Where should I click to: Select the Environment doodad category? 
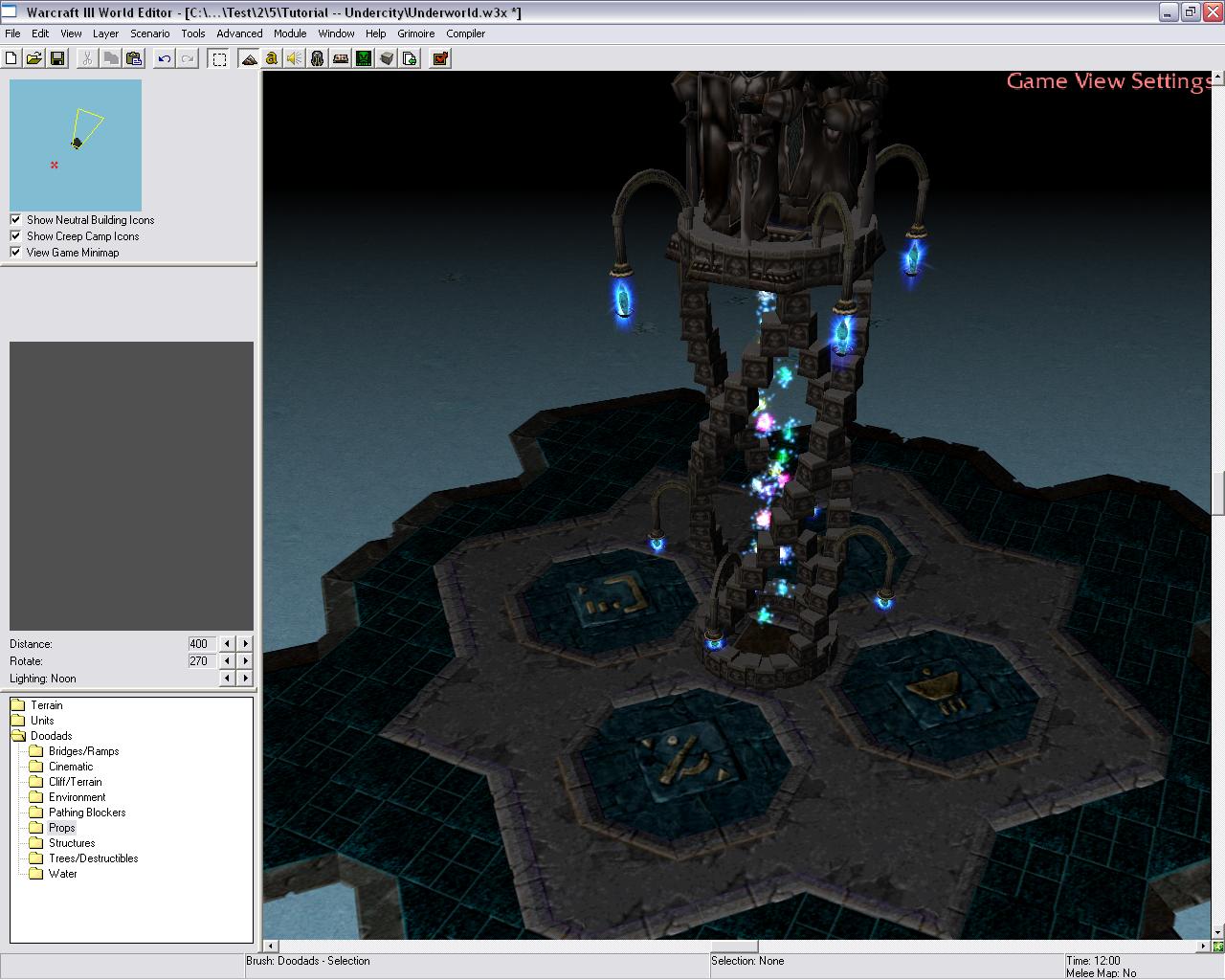[78, 797]
